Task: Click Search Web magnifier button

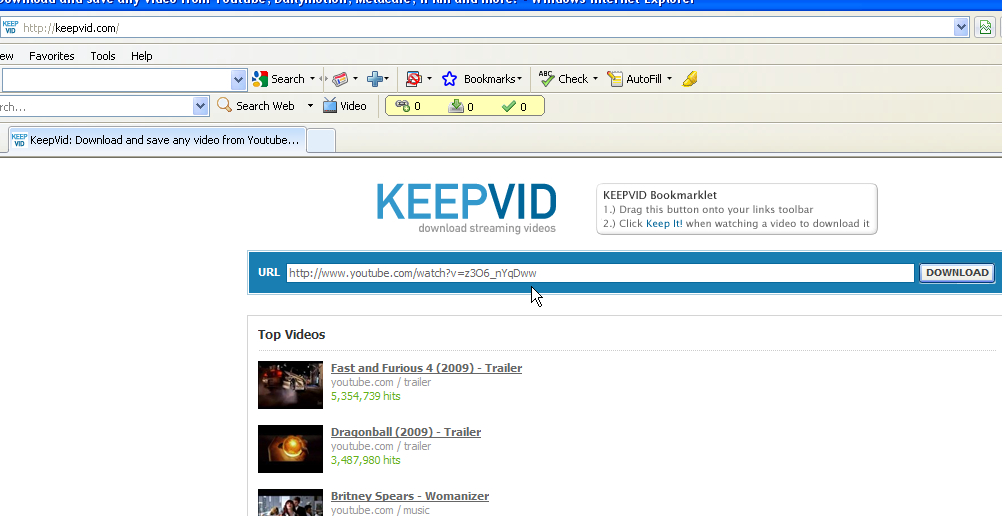Action: click(x=256, y=106)
